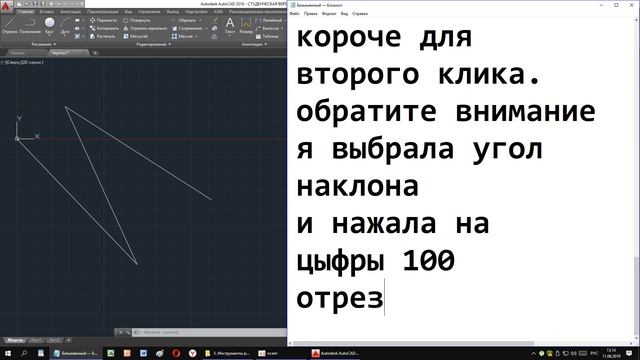640x360 pixels.
Task: Click the Растянуть stretch tool
Action: point(103,36)
